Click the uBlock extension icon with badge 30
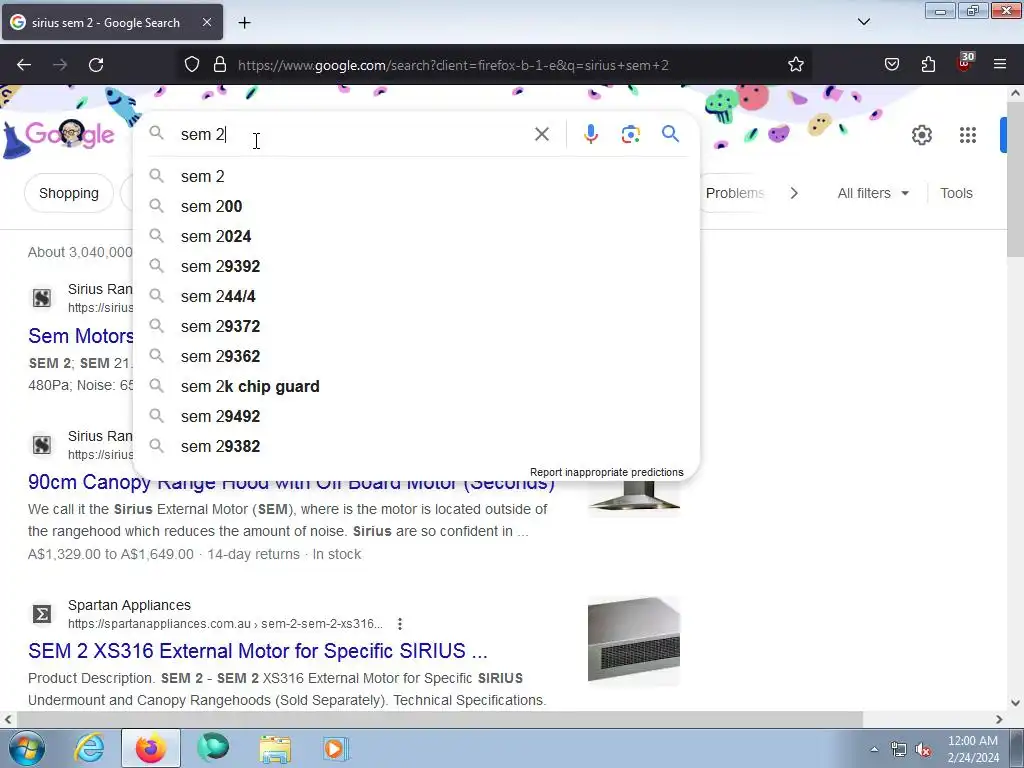The image size is (1024, 768). 965,63
